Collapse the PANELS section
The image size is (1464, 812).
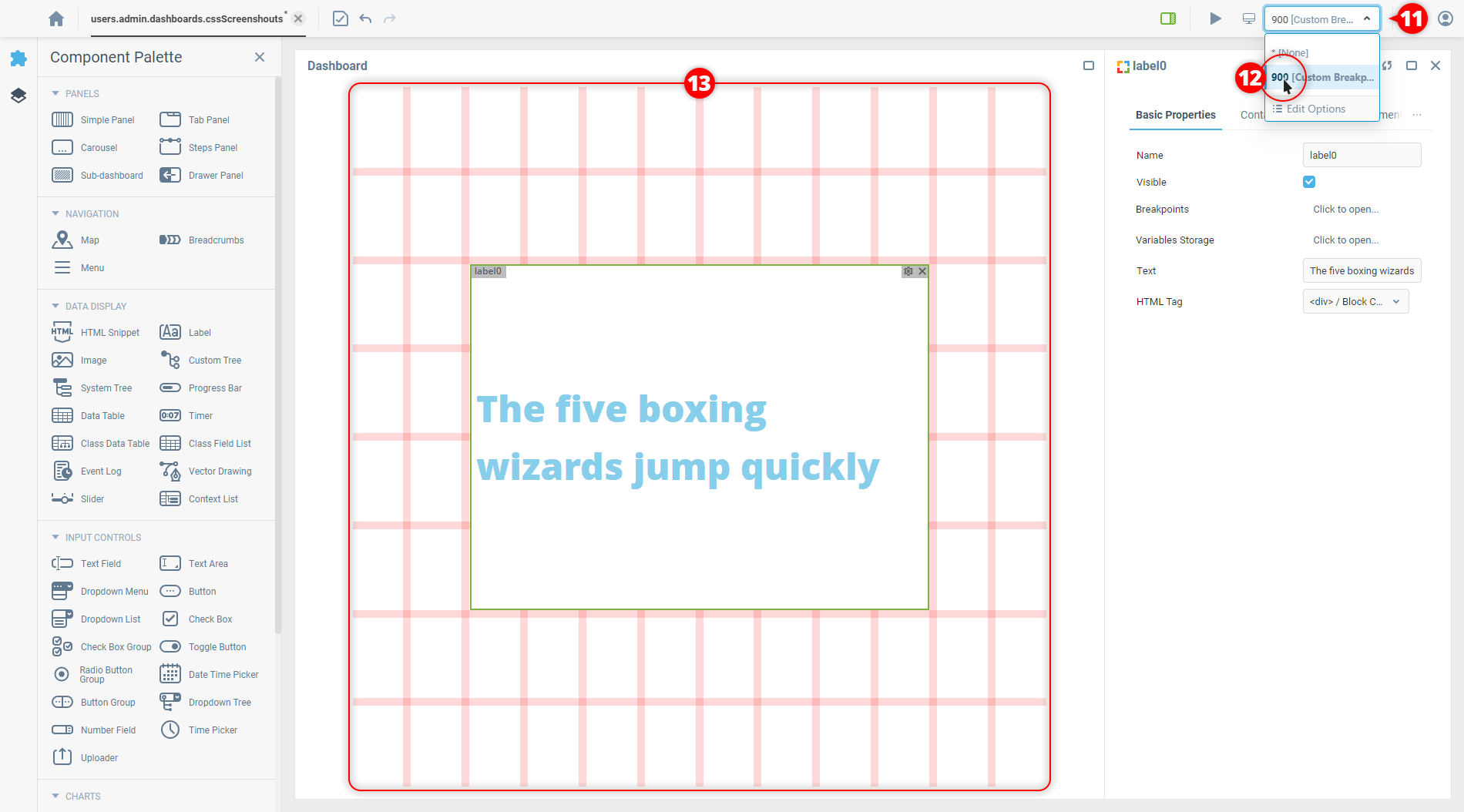click(x=55, y=94)
